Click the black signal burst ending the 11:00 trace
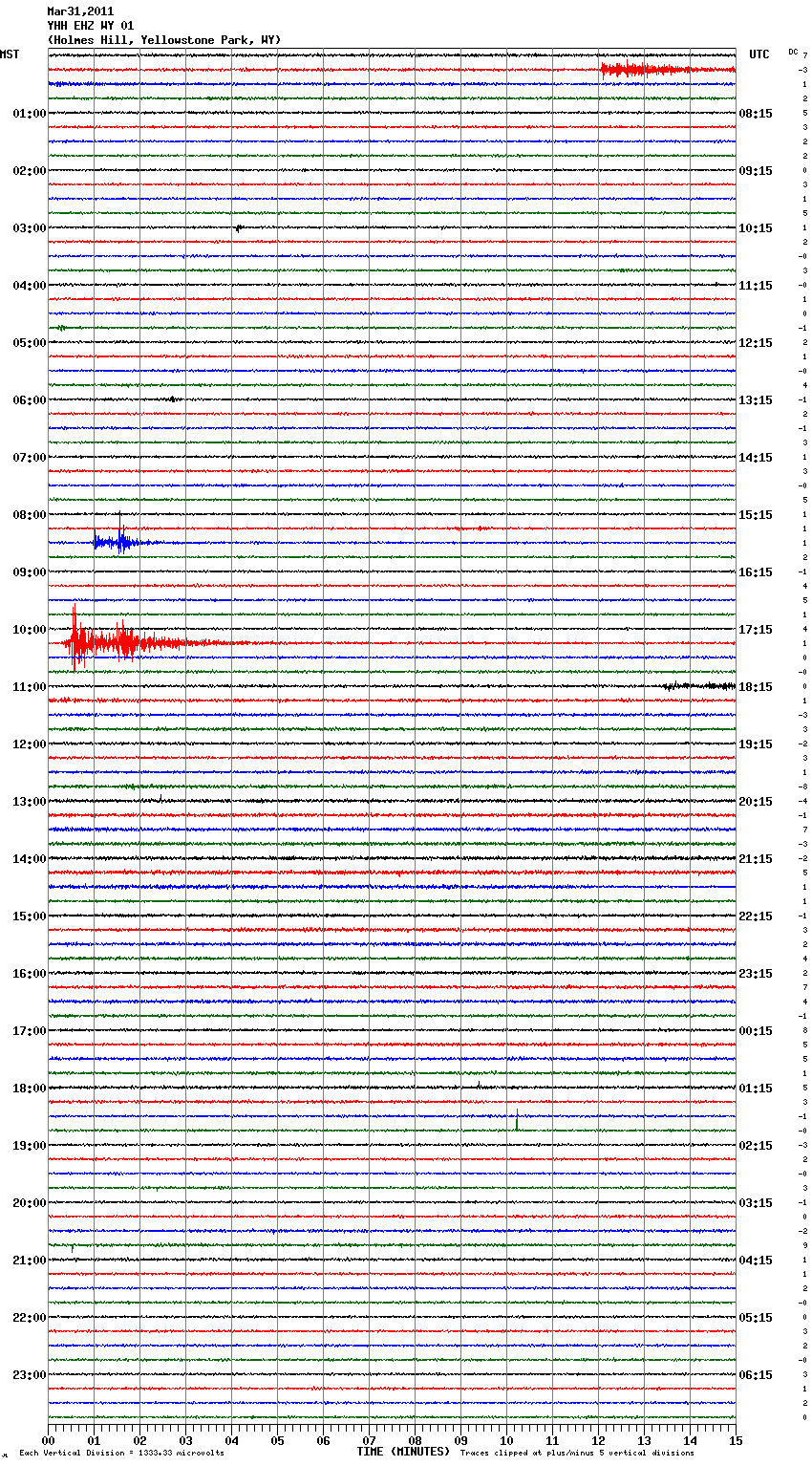The height and width of the screenshot is (1466, 812). pyautogui.click(x=699, y=685)
